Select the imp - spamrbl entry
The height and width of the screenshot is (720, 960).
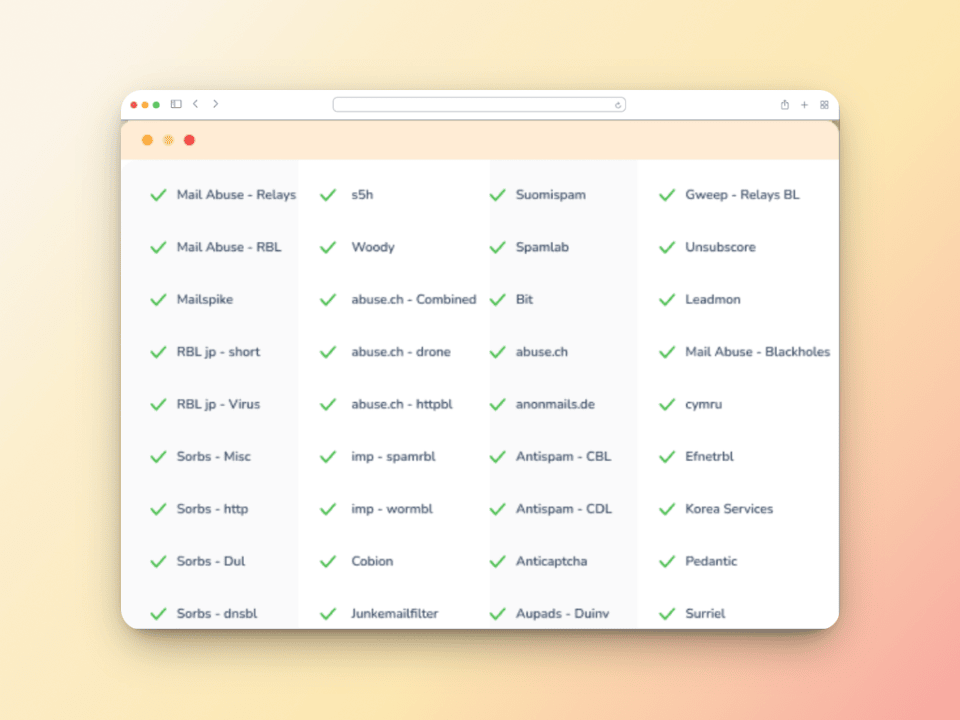tap(393, 457)
